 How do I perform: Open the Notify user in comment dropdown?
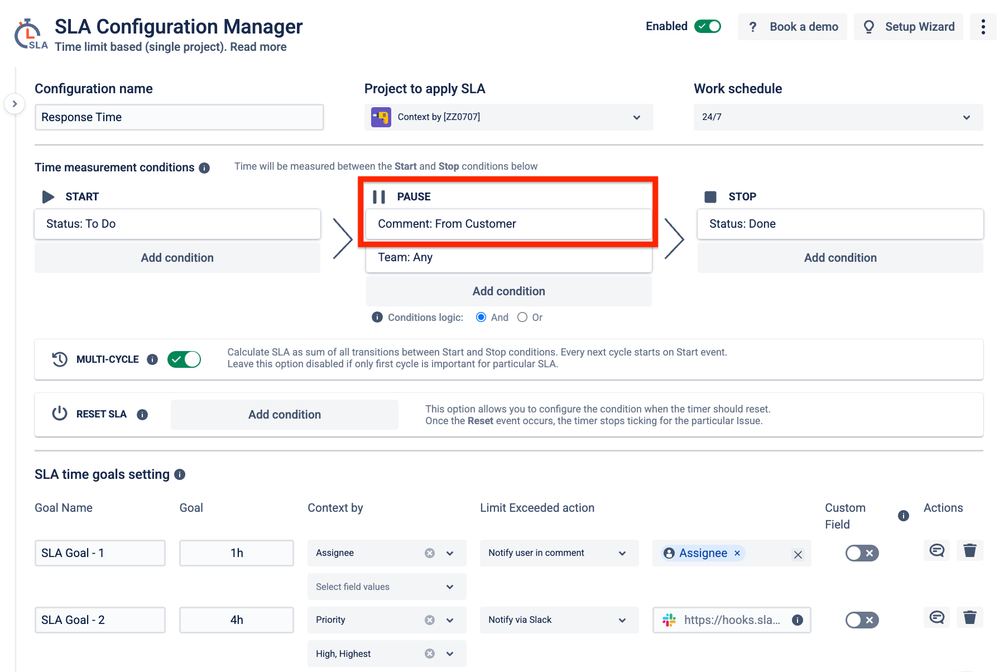pos(559,554)
